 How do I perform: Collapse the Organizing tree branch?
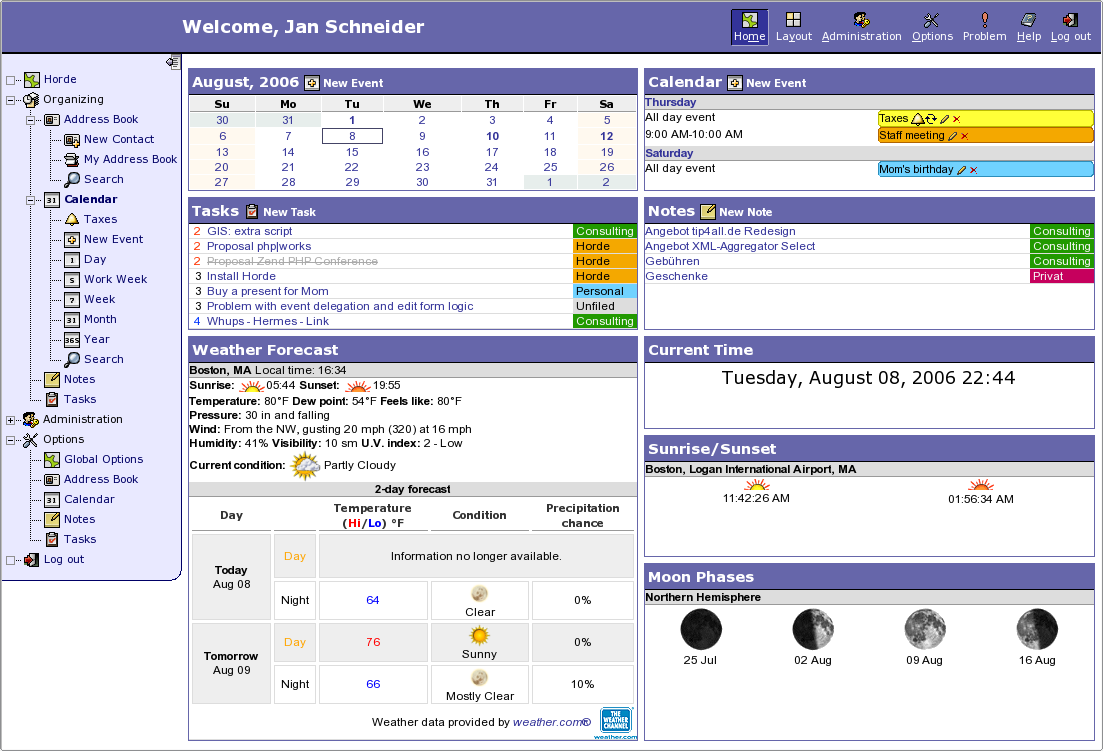[x=10, y=99]
